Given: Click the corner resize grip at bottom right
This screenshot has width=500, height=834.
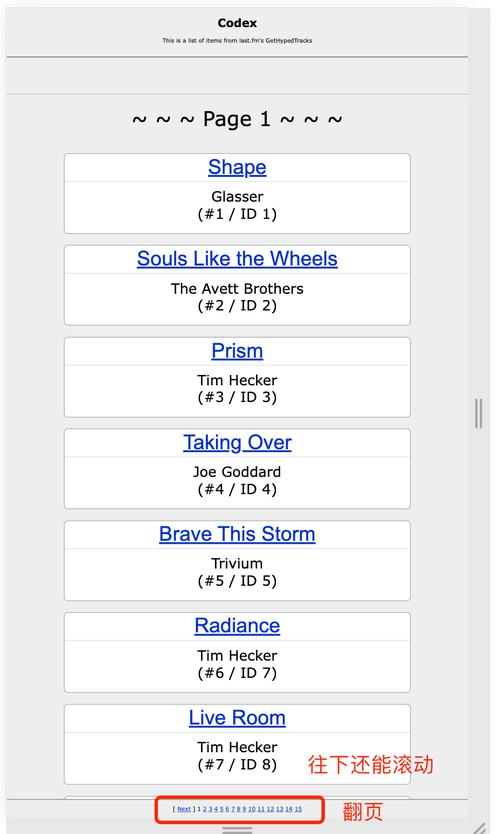Looking at the screenshot, I should pyautogui.click(x=479, y=828).
